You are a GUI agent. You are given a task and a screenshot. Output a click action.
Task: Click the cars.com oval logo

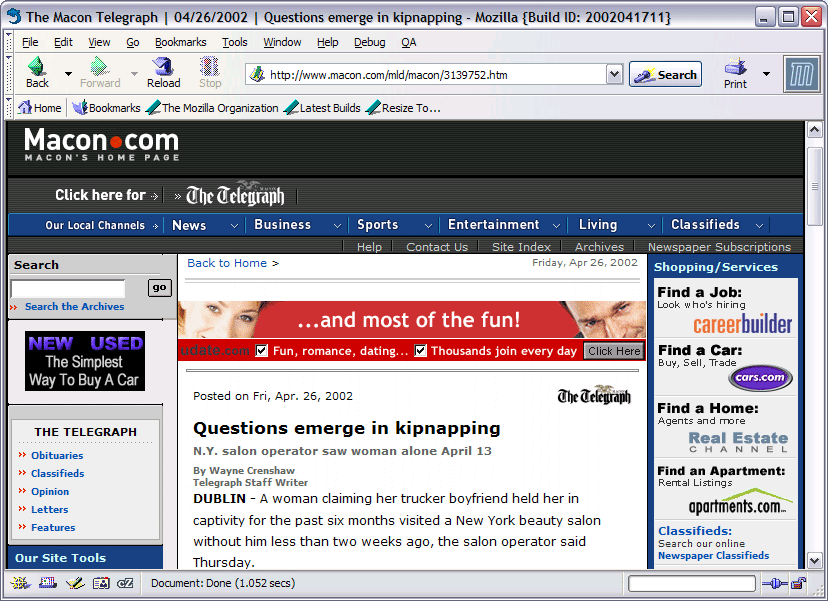(760, 378)
